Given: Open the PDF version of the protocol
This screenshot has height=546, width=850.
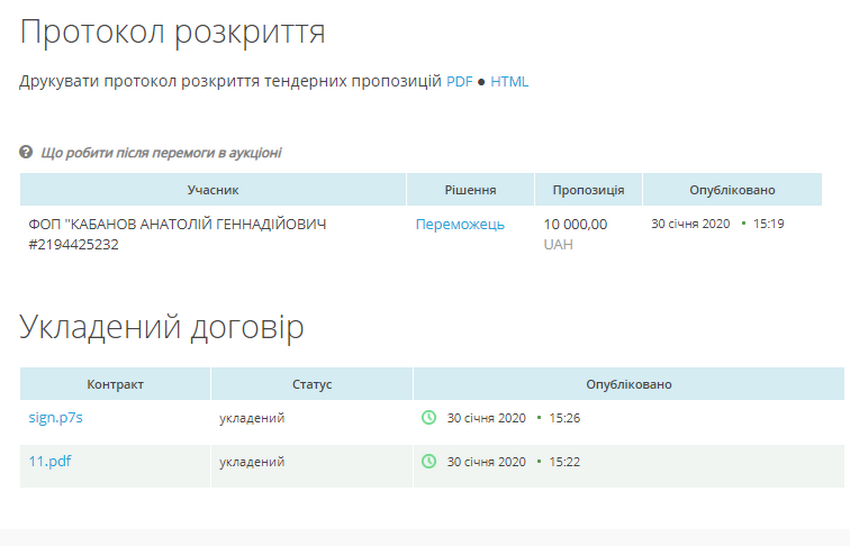Looking at the screenshot, I should pyautogui.click(x=459, y=82).
